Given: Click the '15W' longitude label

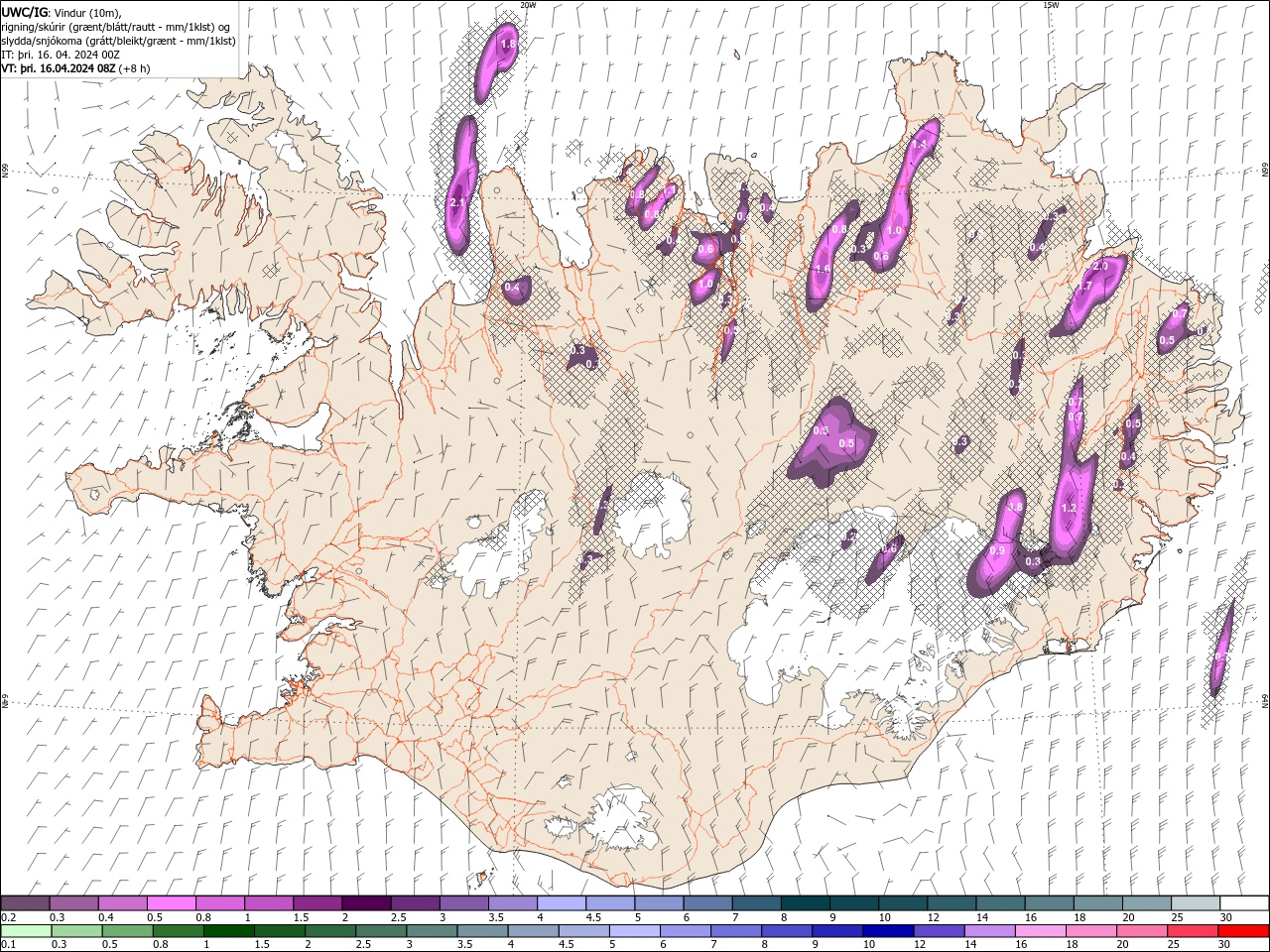Looking at the screenshot, I should [x=1050, y=5].
